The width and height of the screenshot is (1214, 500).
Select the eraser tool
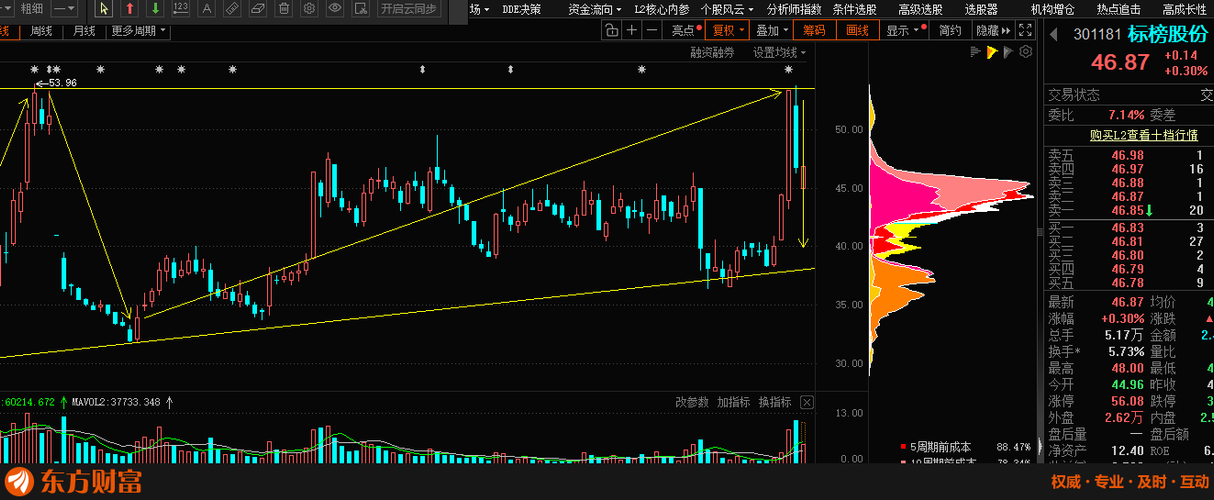(x=258, y=9)
